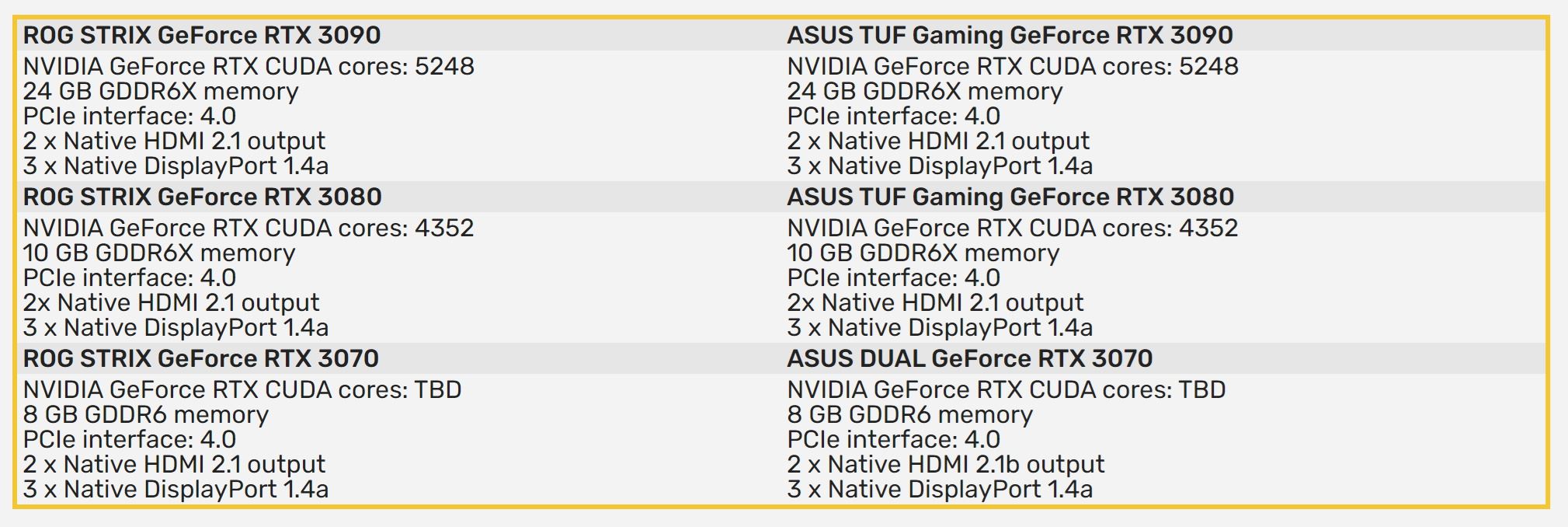Click the ASUS TUF Gaming GeForce RTX 3080 heading

click(x=1010, y=197)
